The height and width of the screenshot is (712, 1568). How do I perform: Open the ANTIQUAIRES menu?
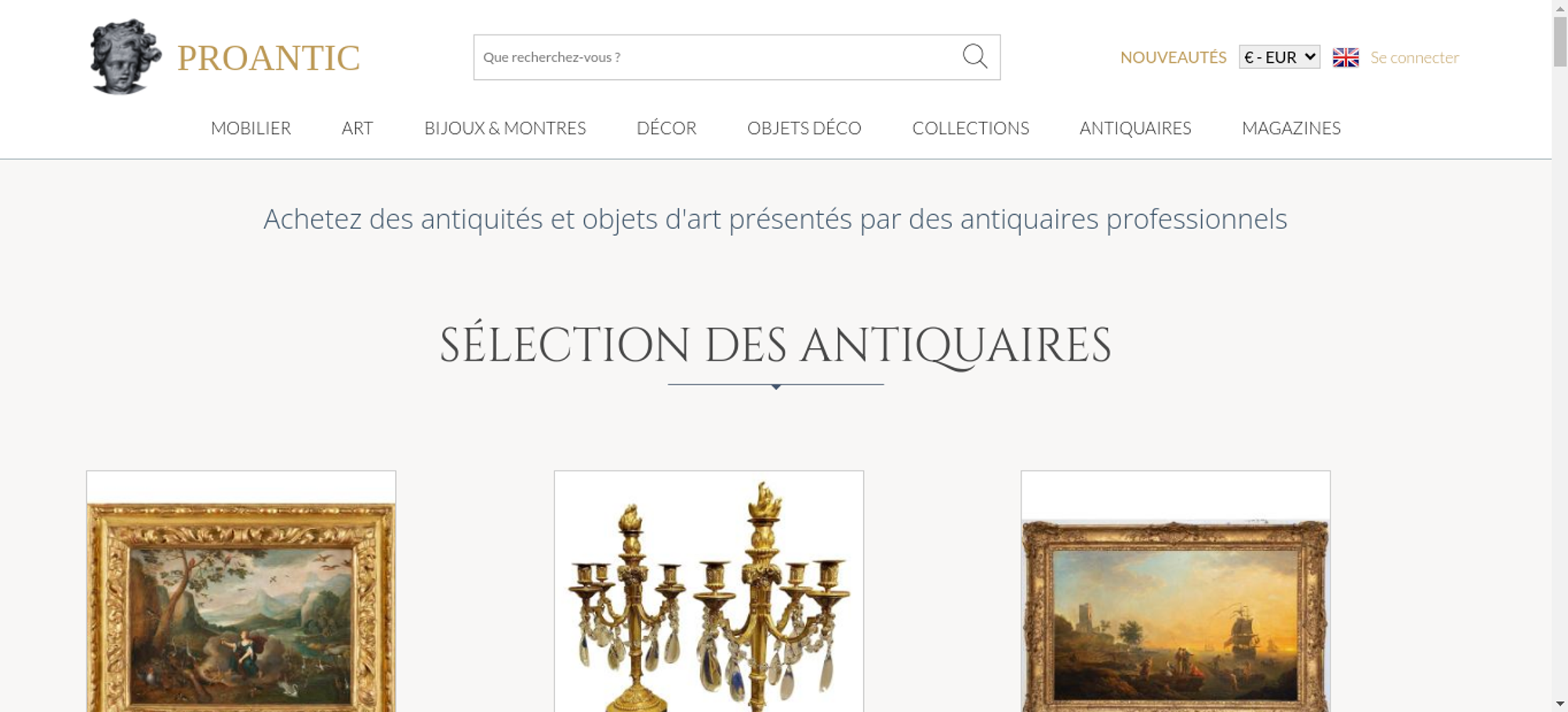pos(1135,128)
